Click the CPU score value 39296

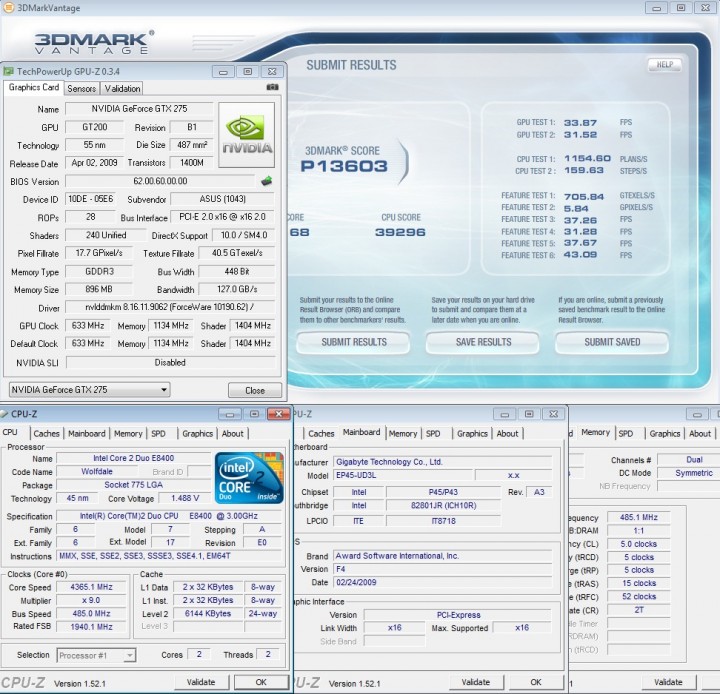pyautogui.click(x=400, y=232)
